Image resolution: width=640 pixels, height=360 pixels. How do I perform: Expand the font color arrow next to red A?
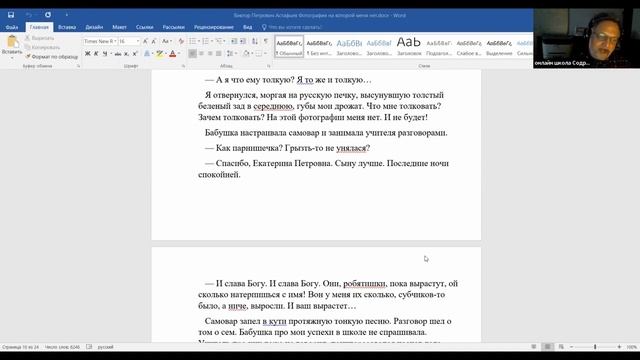179,53
